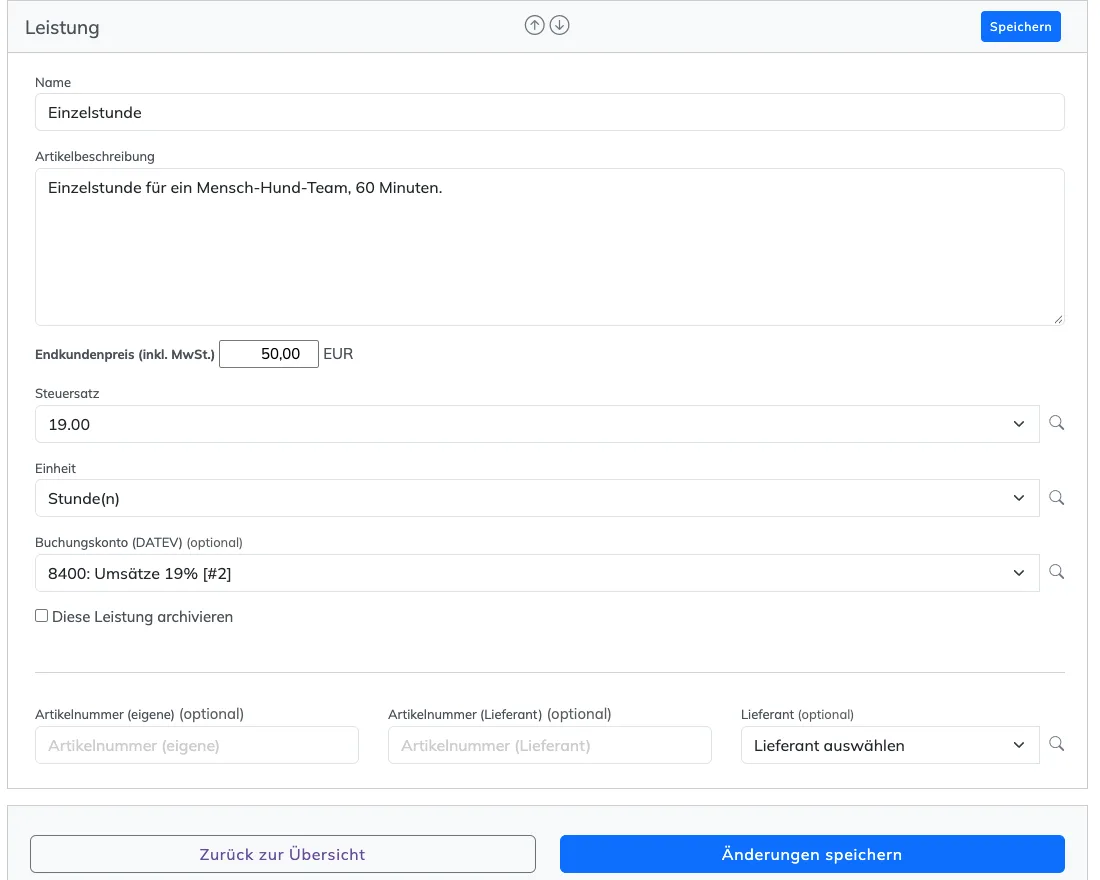The width and height of the screenshot is (1100, 880).
Task: Search suppliers with the magnifier icon
Action: tap(1057, 745)
